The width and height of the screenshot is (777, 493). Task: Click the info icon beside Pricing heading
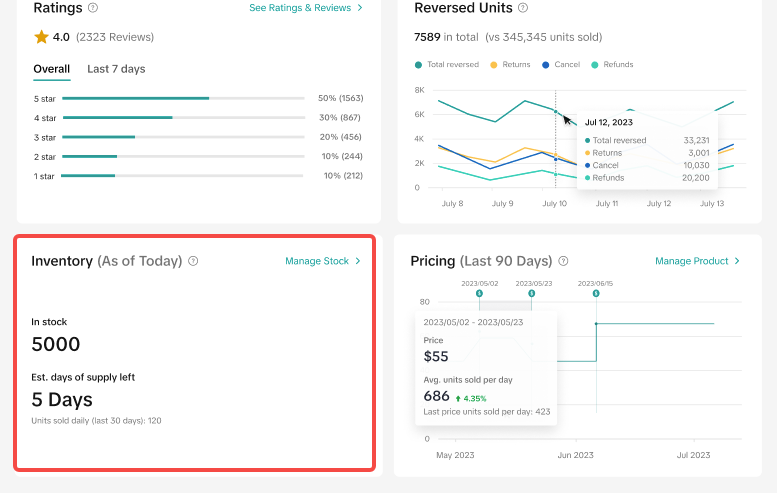tap(564, 261)
